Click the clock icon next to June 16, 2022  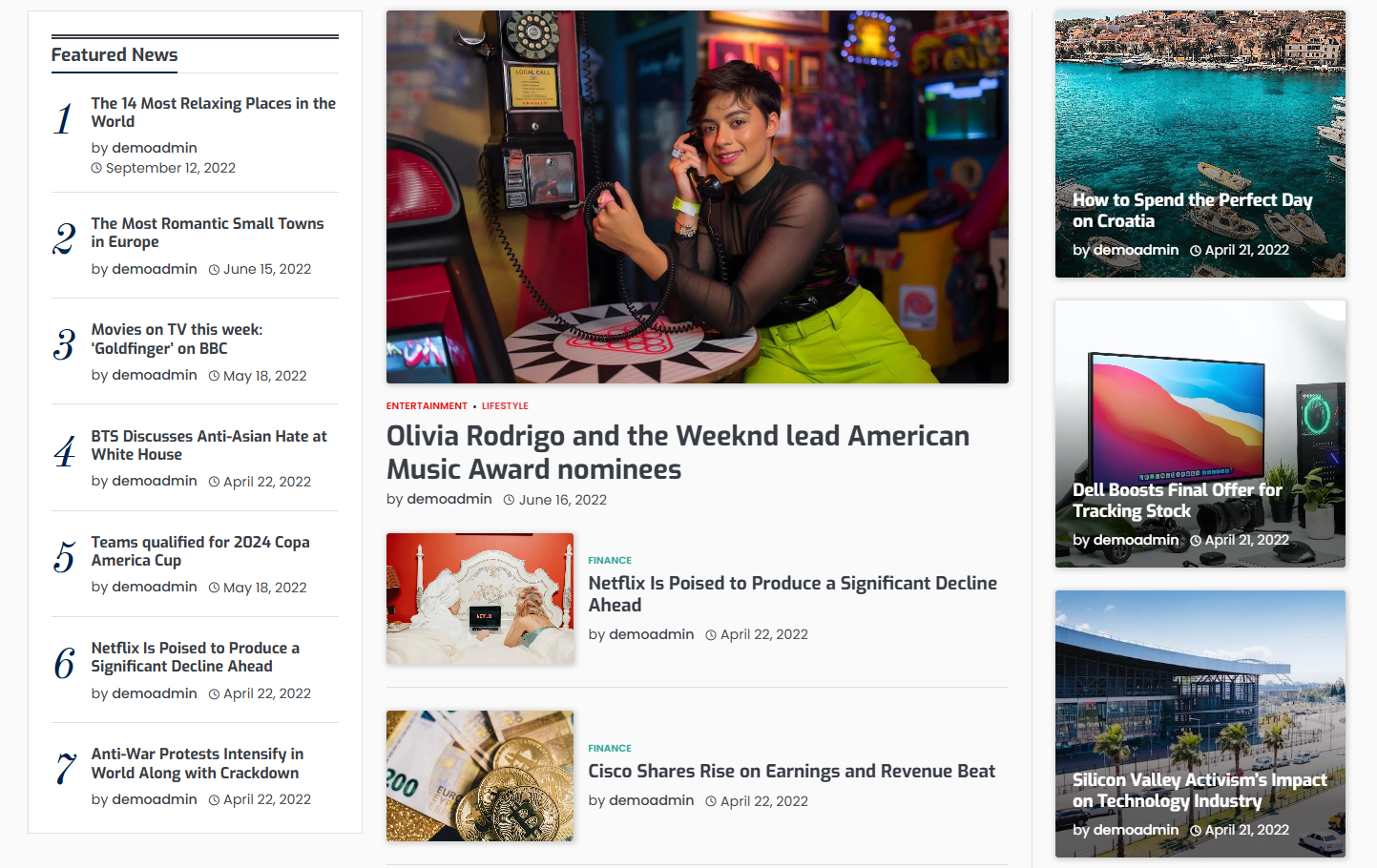[509, 500]
